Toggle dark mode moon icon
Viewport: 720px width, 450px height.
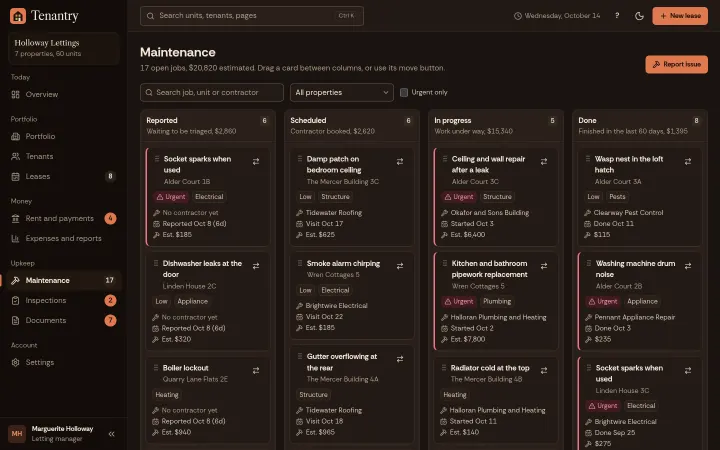click(x=639, y=16)
